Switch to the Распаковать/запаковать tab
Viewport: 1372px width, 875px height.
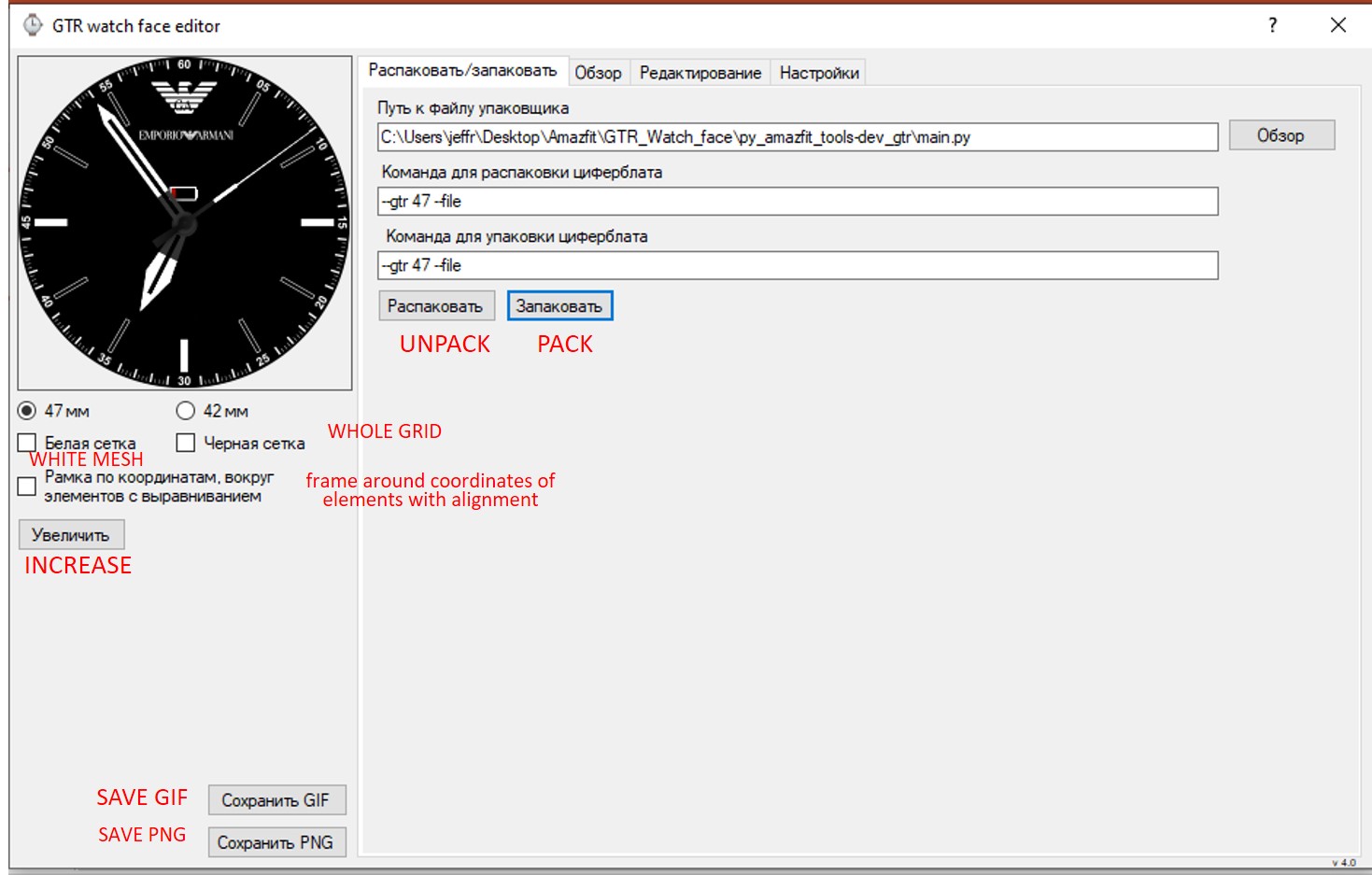coord(462,71)
